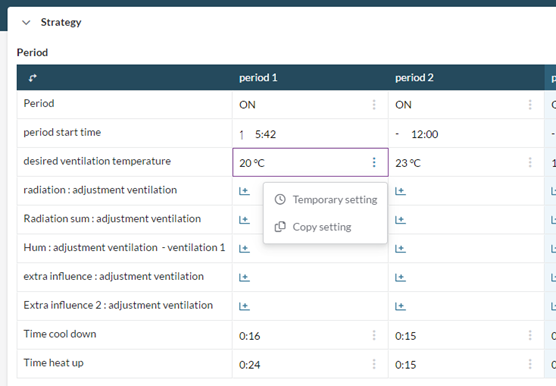Add Extra influence 2 graph period 2

[x=400, y=306]
